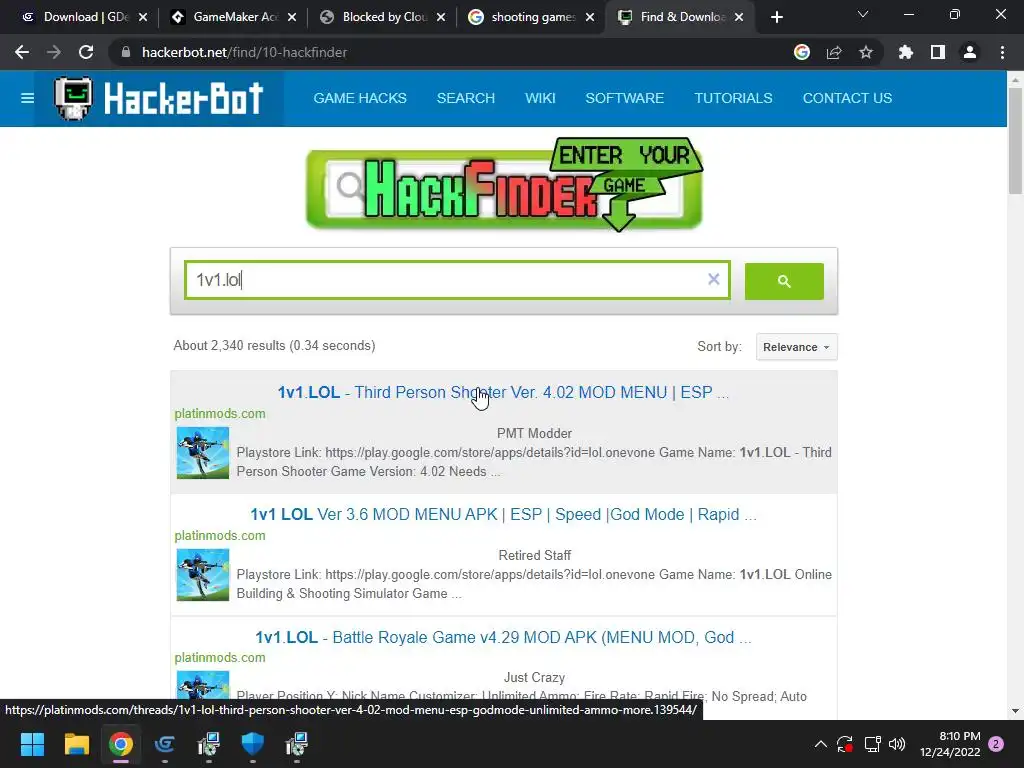Open Chrome three-dot menu

(1002, 52)
